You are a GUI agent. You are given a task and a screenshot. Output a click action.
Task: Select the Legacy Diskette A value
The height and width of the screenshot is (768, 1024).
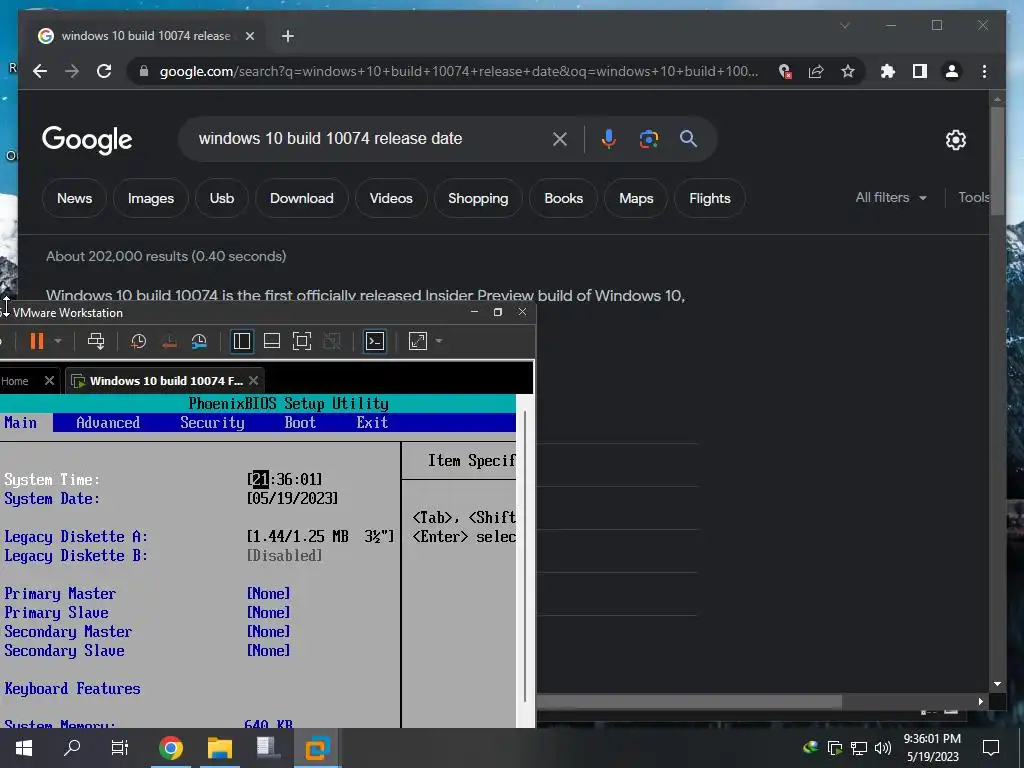click(321, 536)
